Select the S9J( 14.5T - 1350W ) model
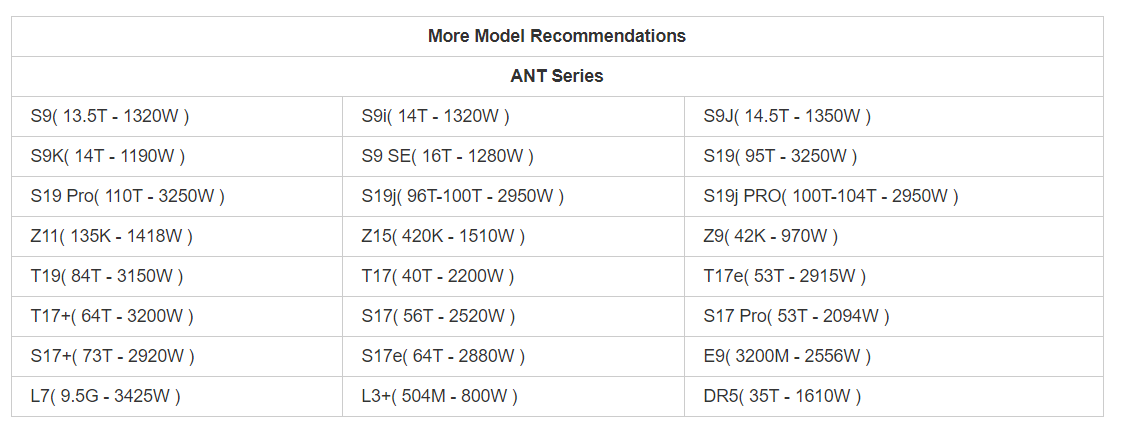This screenshot has height=436, width=1133. [788, 116]
